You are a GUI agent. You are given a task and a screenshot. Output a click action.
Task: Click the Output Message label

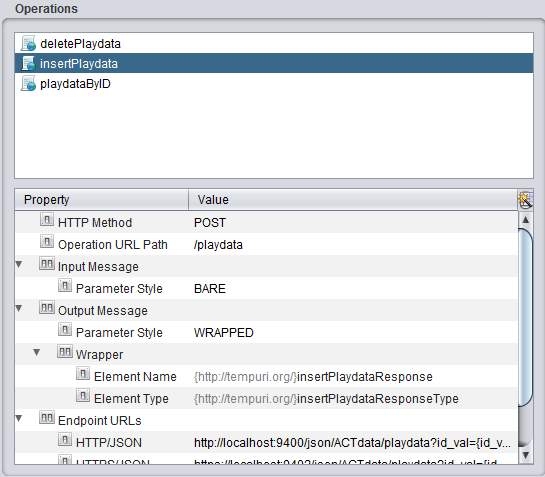[x=103, y=310]
